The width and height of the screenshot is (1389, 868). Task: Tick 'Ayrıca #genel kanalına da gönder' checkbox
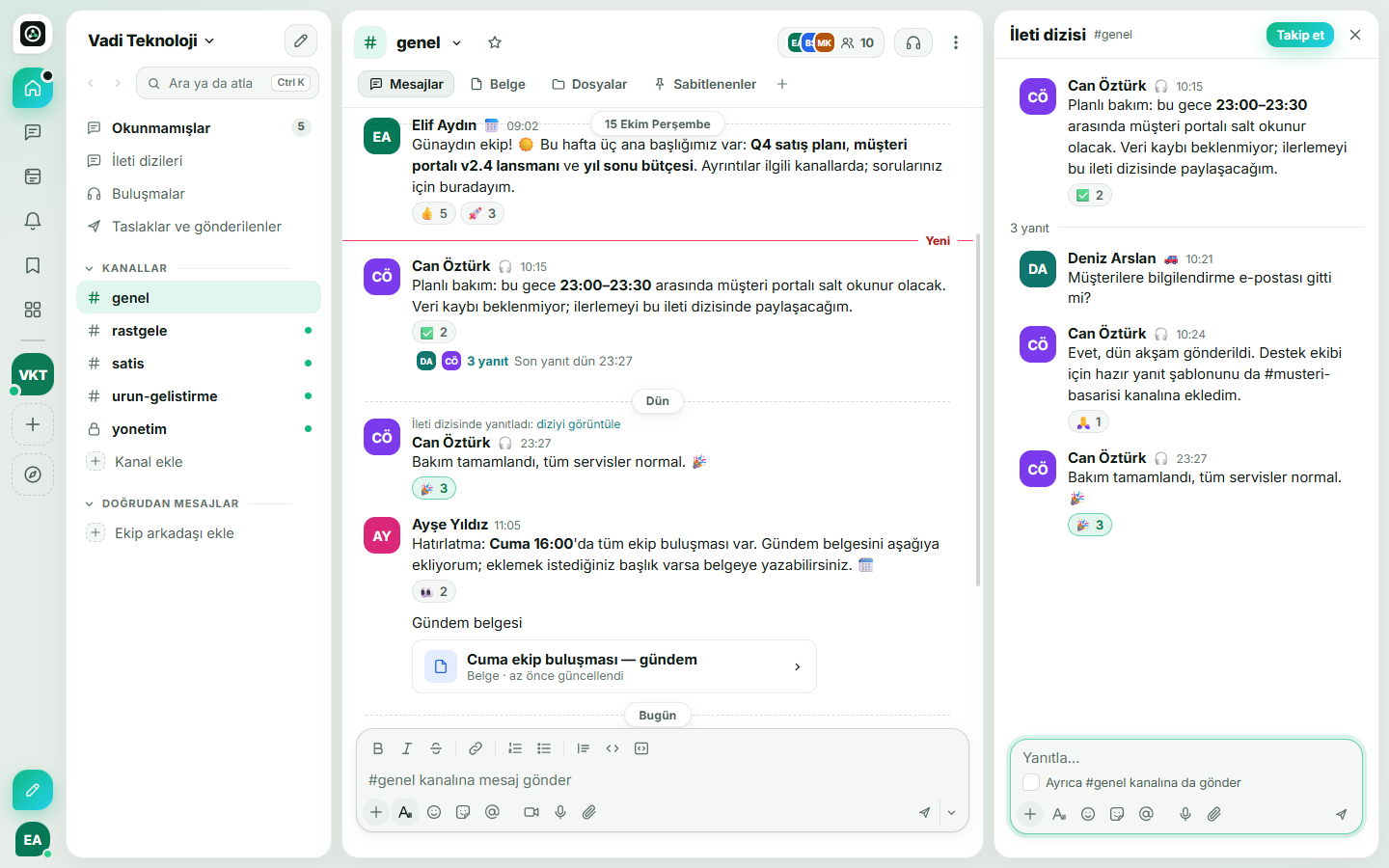point(1031,782)
